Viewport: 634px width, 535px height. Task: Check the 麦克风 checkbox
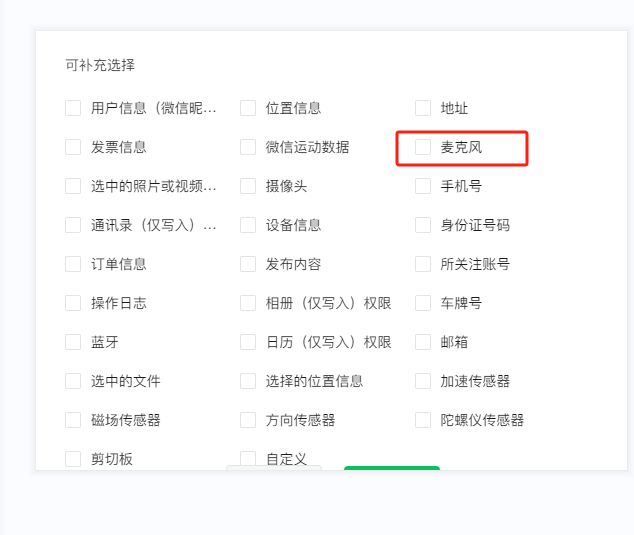click(423, 147)
